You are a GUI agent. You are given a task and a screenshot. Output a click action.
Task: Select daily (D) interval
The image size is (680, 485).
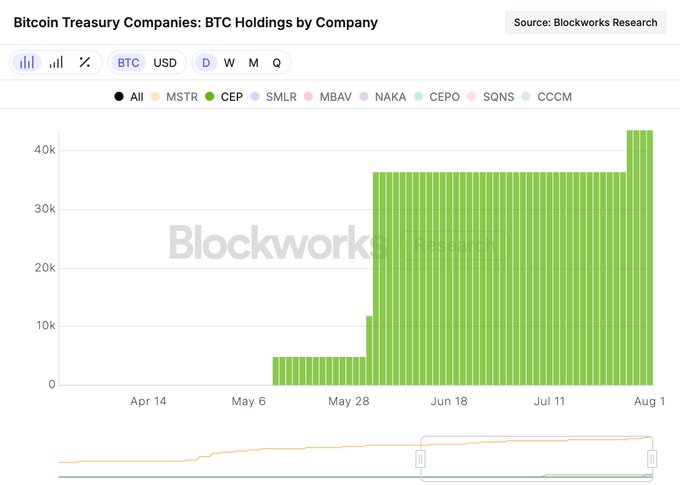[206, 62]
